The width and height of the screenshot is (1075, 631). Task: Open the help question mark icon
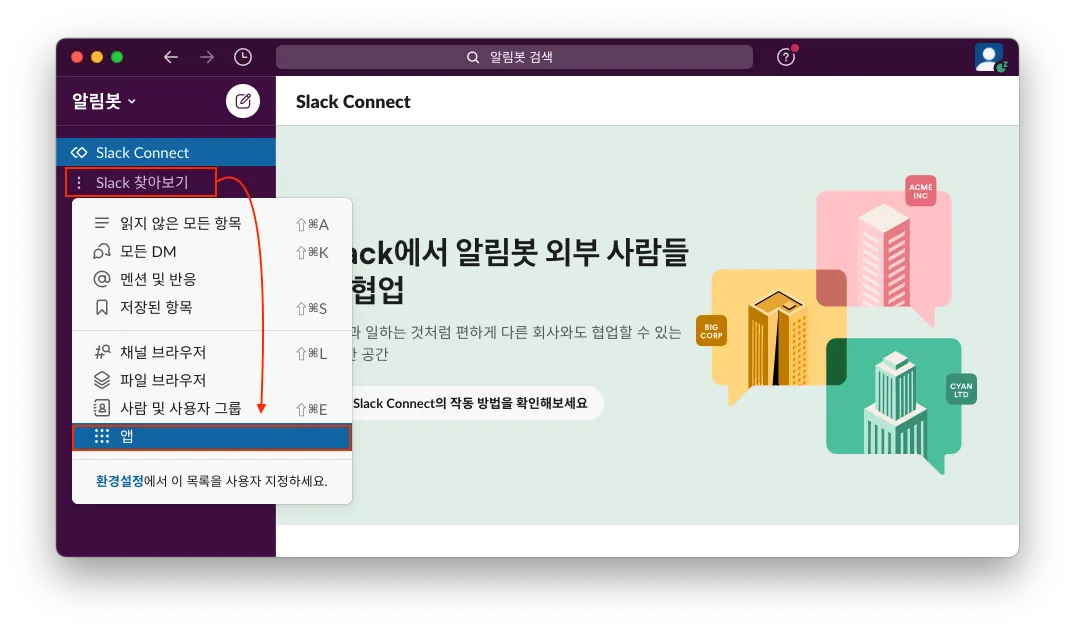[786, 57]
